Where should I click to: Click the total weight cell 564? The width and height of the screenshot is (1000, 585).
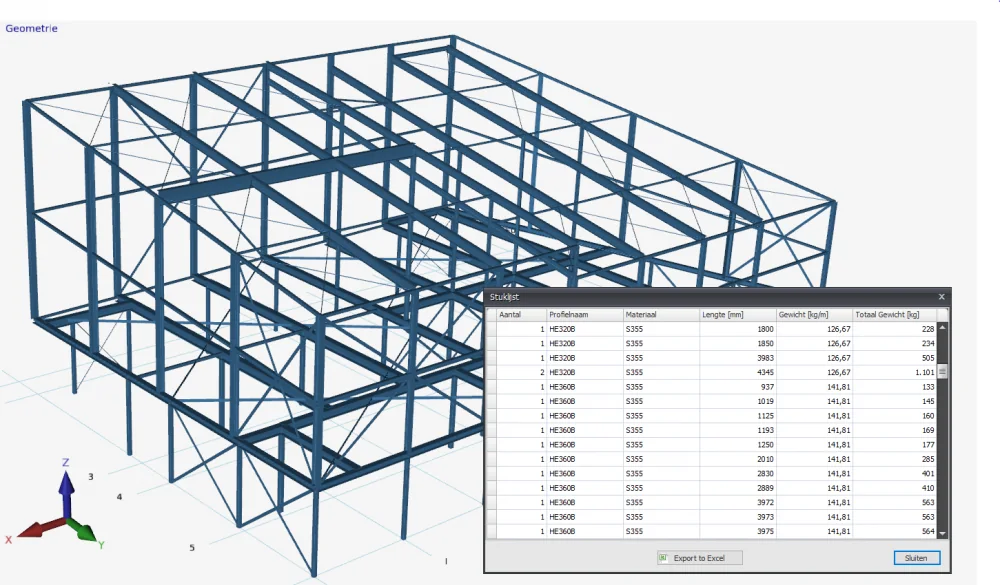(895, 531)
